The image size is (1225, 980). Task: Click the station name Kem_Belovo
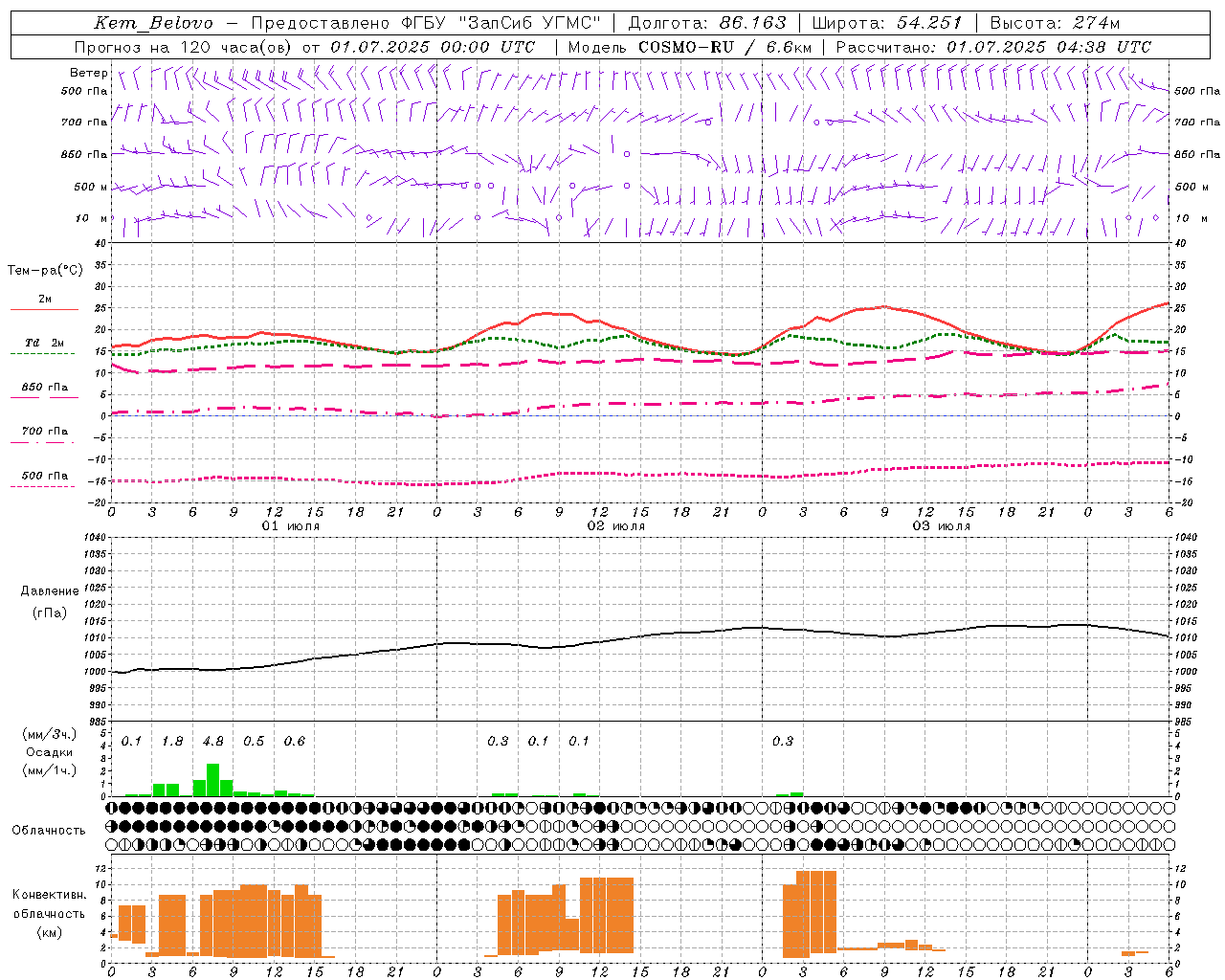pyautogui.click(x=154, y=23)
